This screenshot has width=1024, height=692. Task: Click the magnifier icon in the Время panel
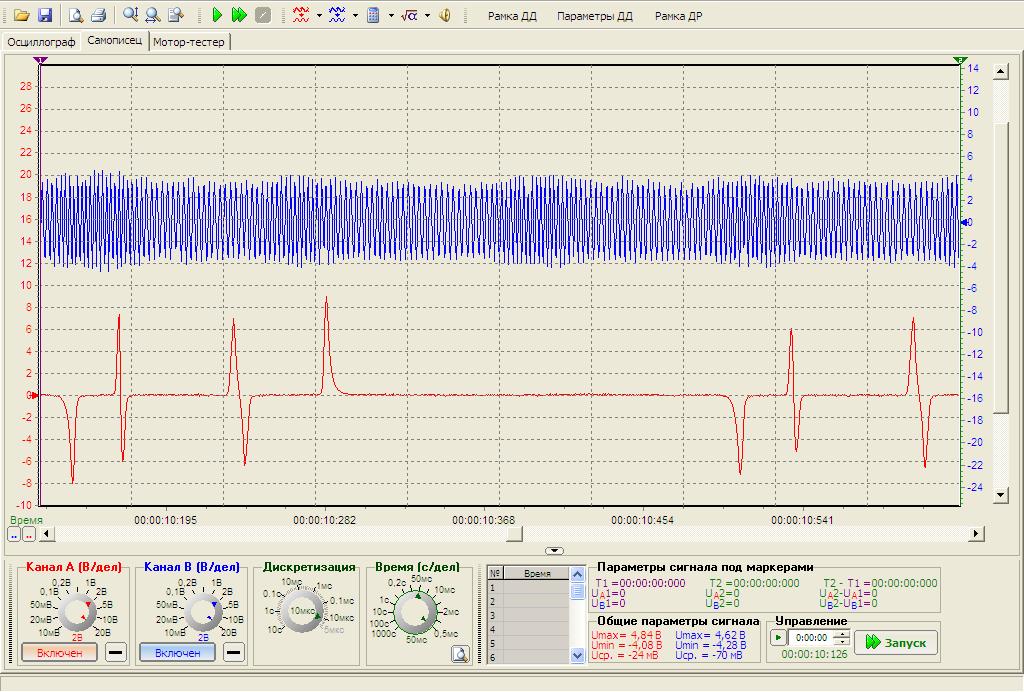pos(460,654)
